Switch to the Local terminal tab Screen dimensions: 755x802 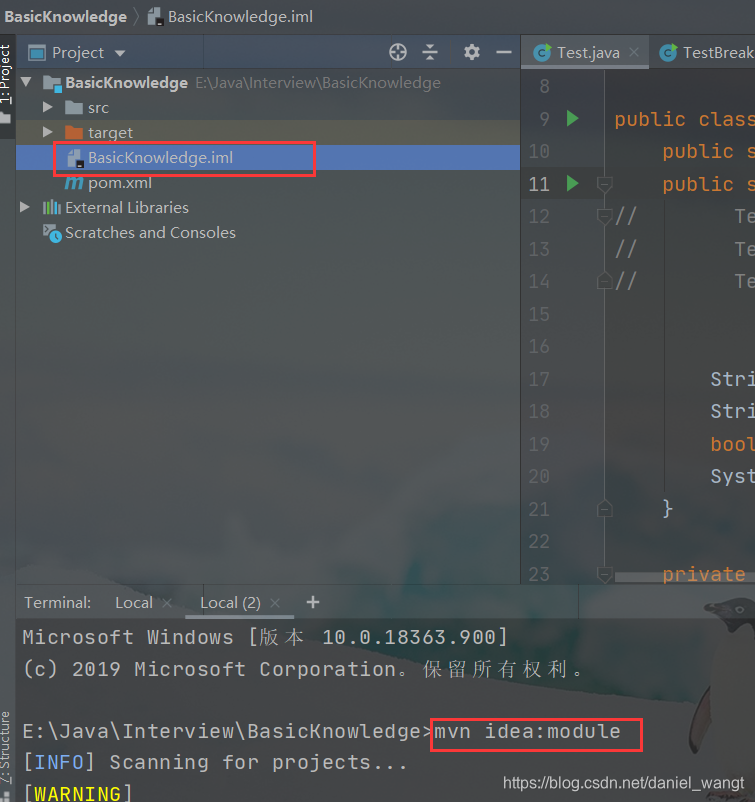click(134, 603)
